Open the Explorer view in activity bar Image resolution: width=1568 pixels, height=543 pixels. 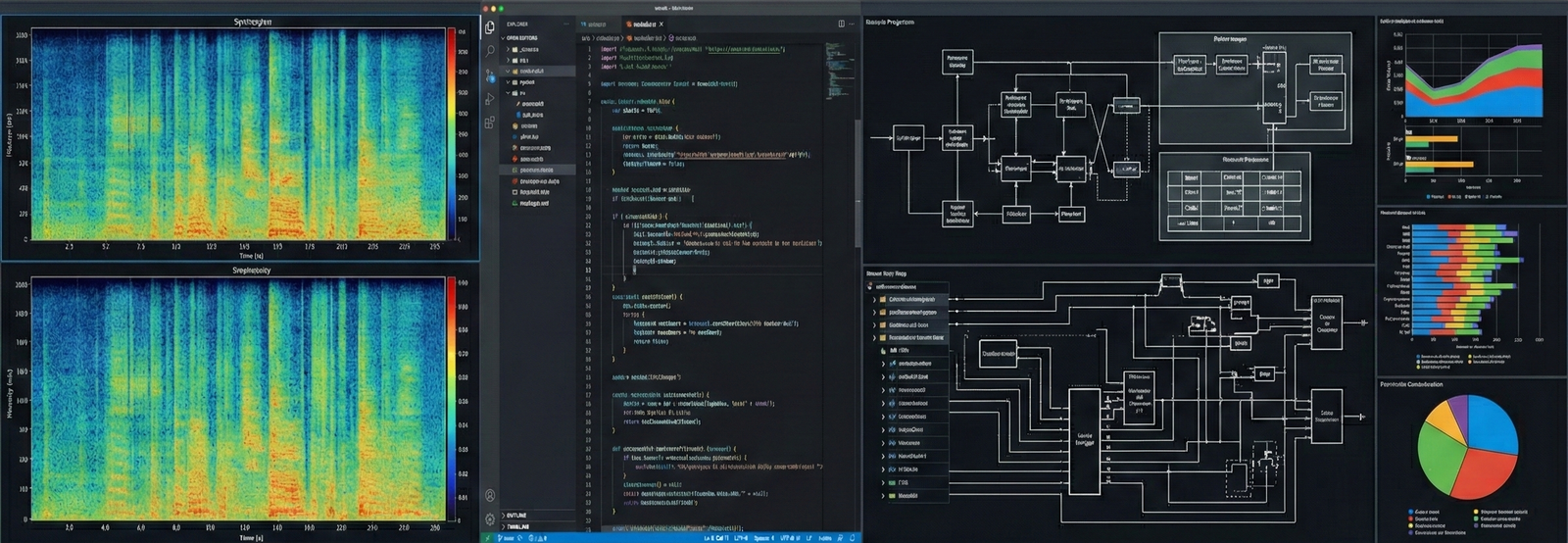(490, 28)
